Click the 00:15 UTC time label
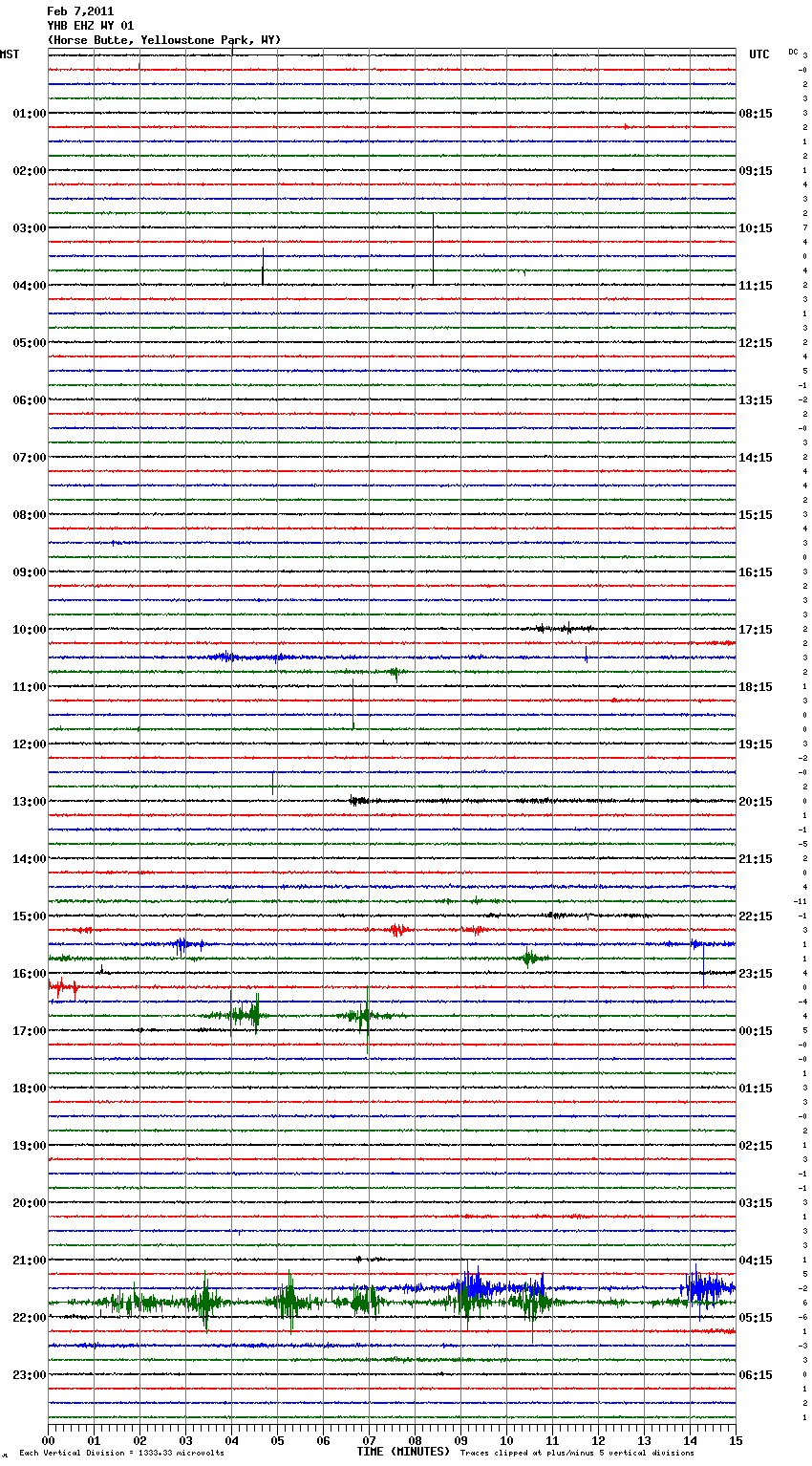The image size is (812, 1466). pos(756,1031)
